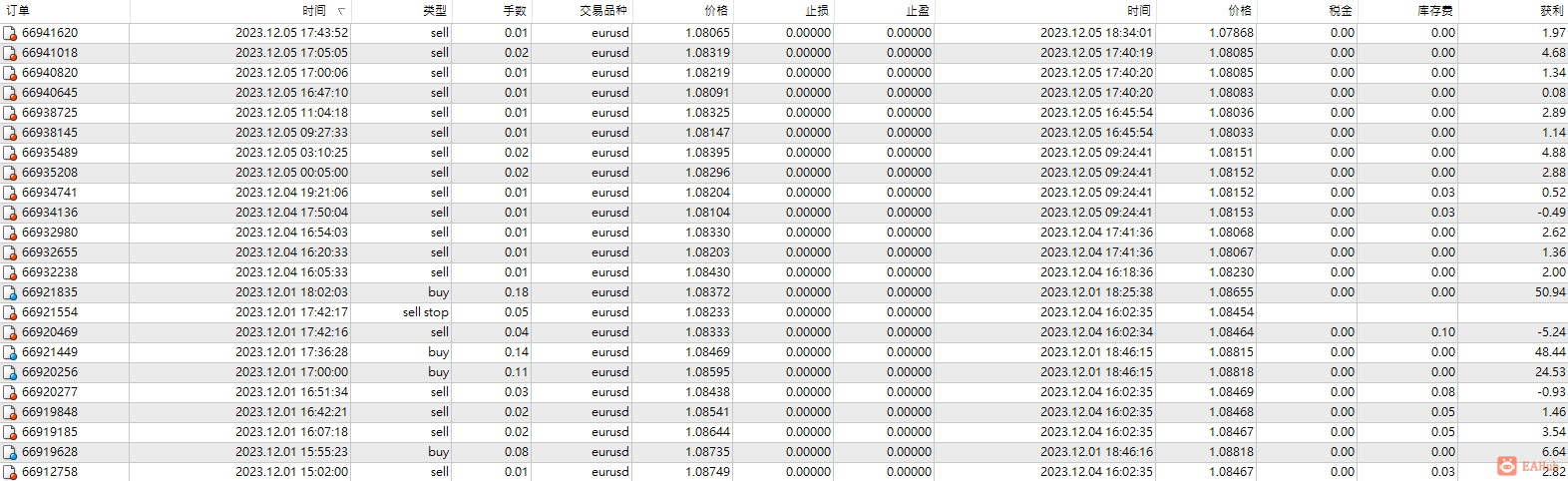This screenshot has height=481, width=1568.
Task: Select open time 2023.12.05 17:43:52
Action: tap(291, 33)
